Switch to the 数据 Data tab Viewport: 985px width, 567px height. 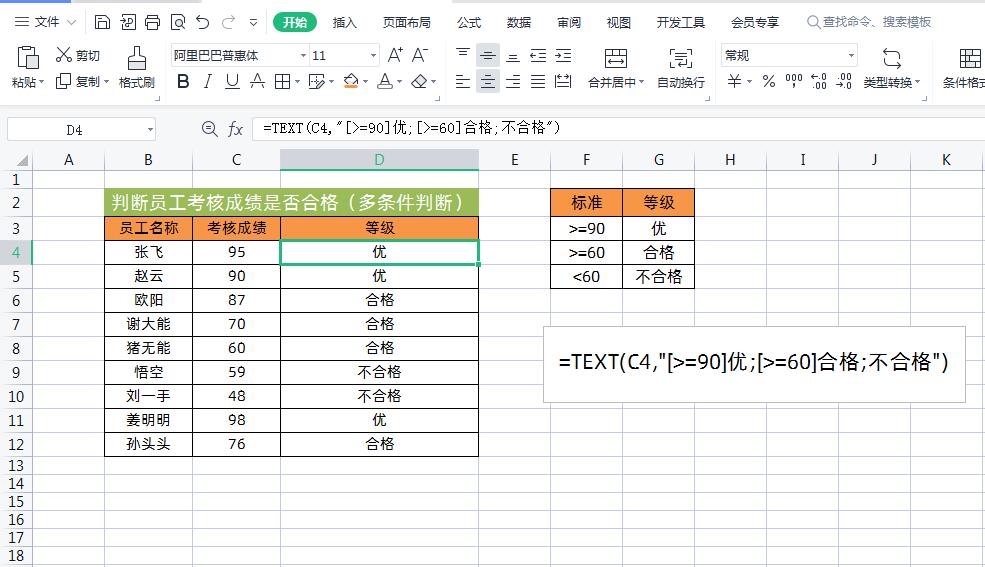pyautogui.click(x=519, y=23)
